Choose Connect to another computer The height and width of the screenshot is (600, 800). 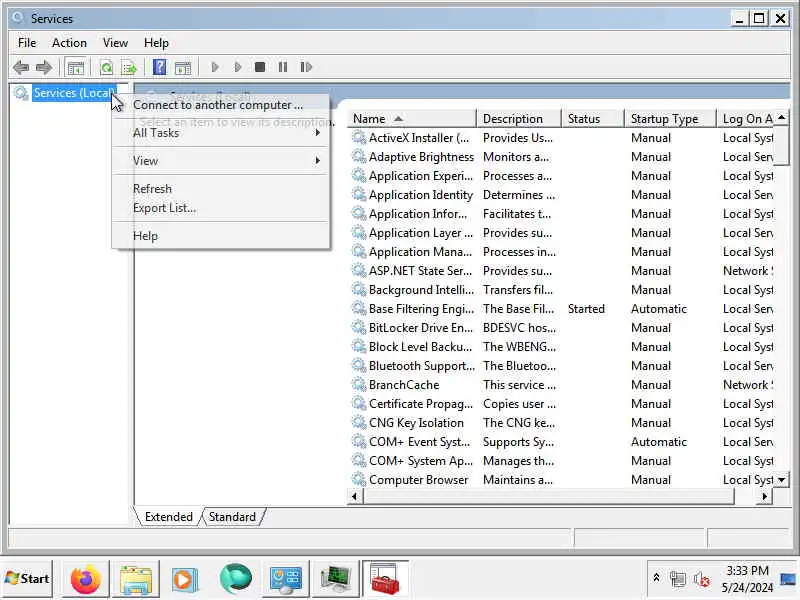(220, 105)
